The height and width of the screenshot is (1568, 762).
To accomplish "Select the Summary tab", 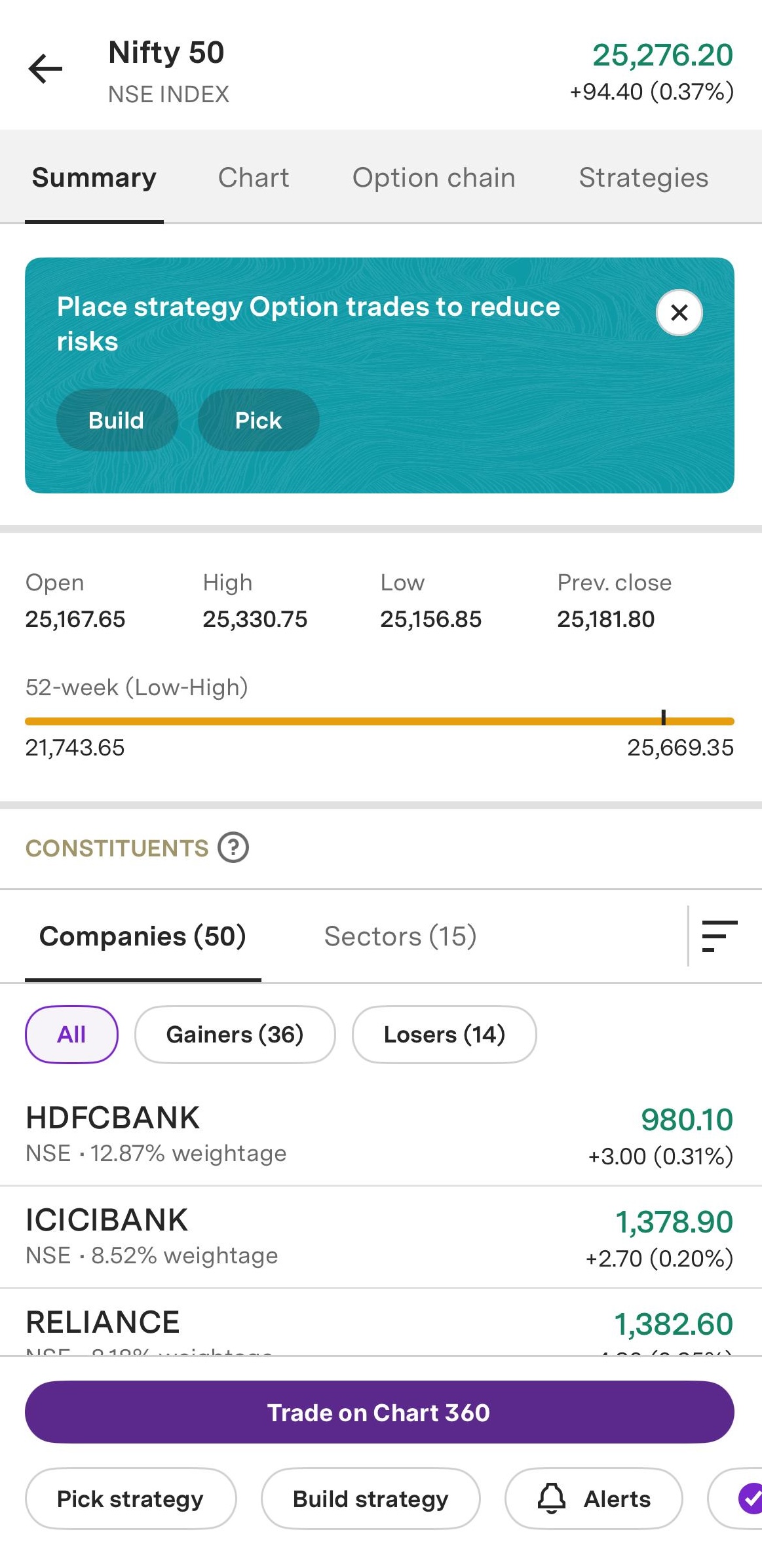I will [94, 178].
